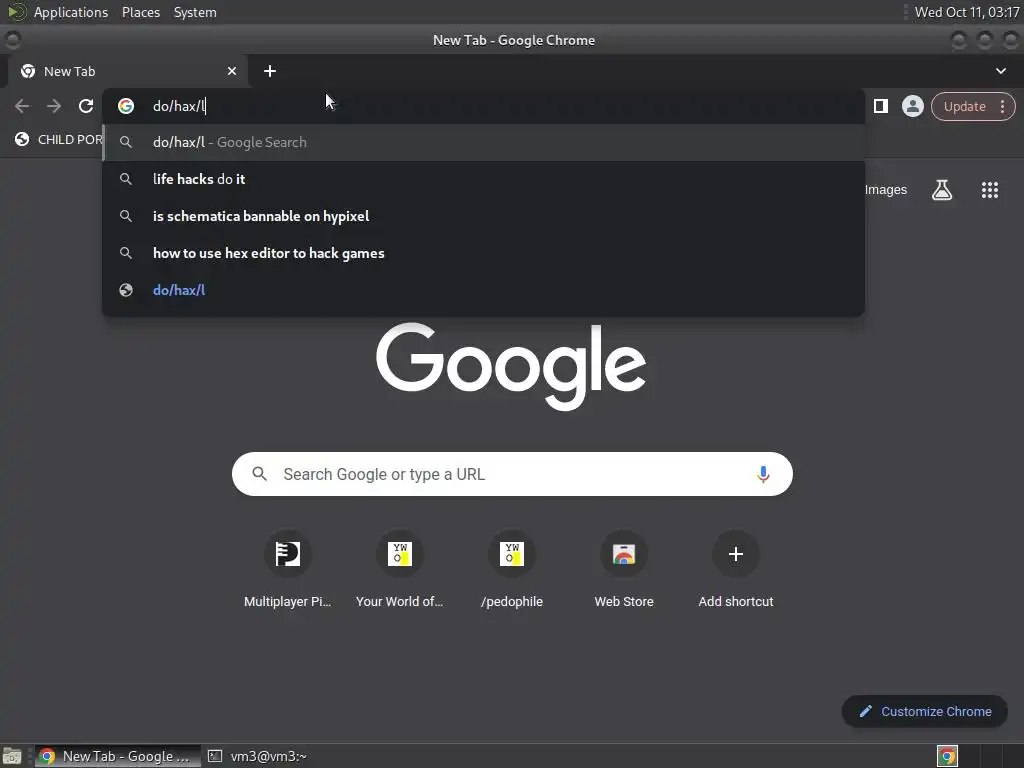Open the Places menu
The height and width of the screenshot is (768, 1024).
click(x=140, y=12)
